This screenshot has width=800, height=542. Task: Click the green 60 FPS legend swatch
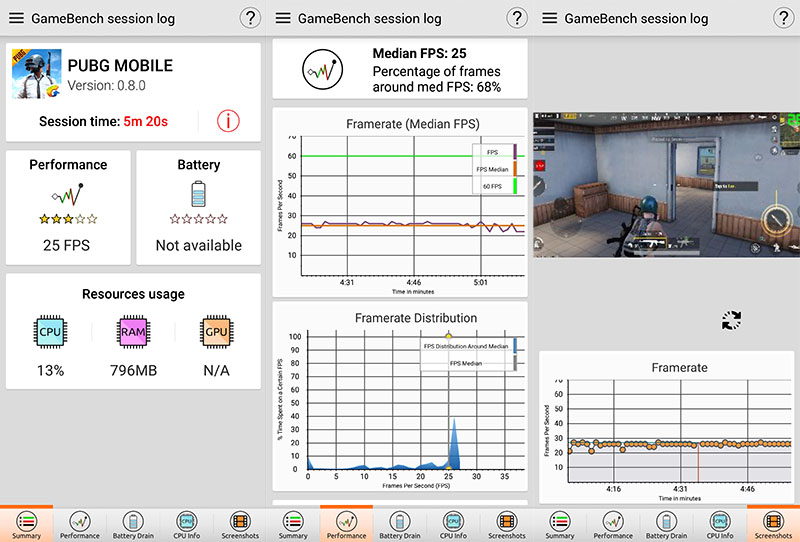515,186
